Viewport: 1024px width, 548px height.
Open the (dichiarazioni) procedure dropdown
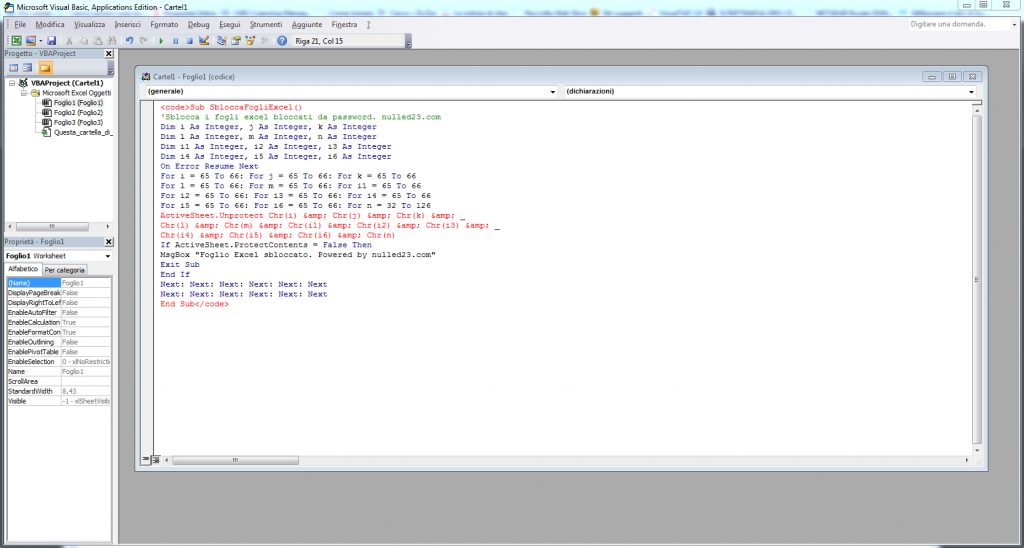pyautogui.click(x=970, y=92)
